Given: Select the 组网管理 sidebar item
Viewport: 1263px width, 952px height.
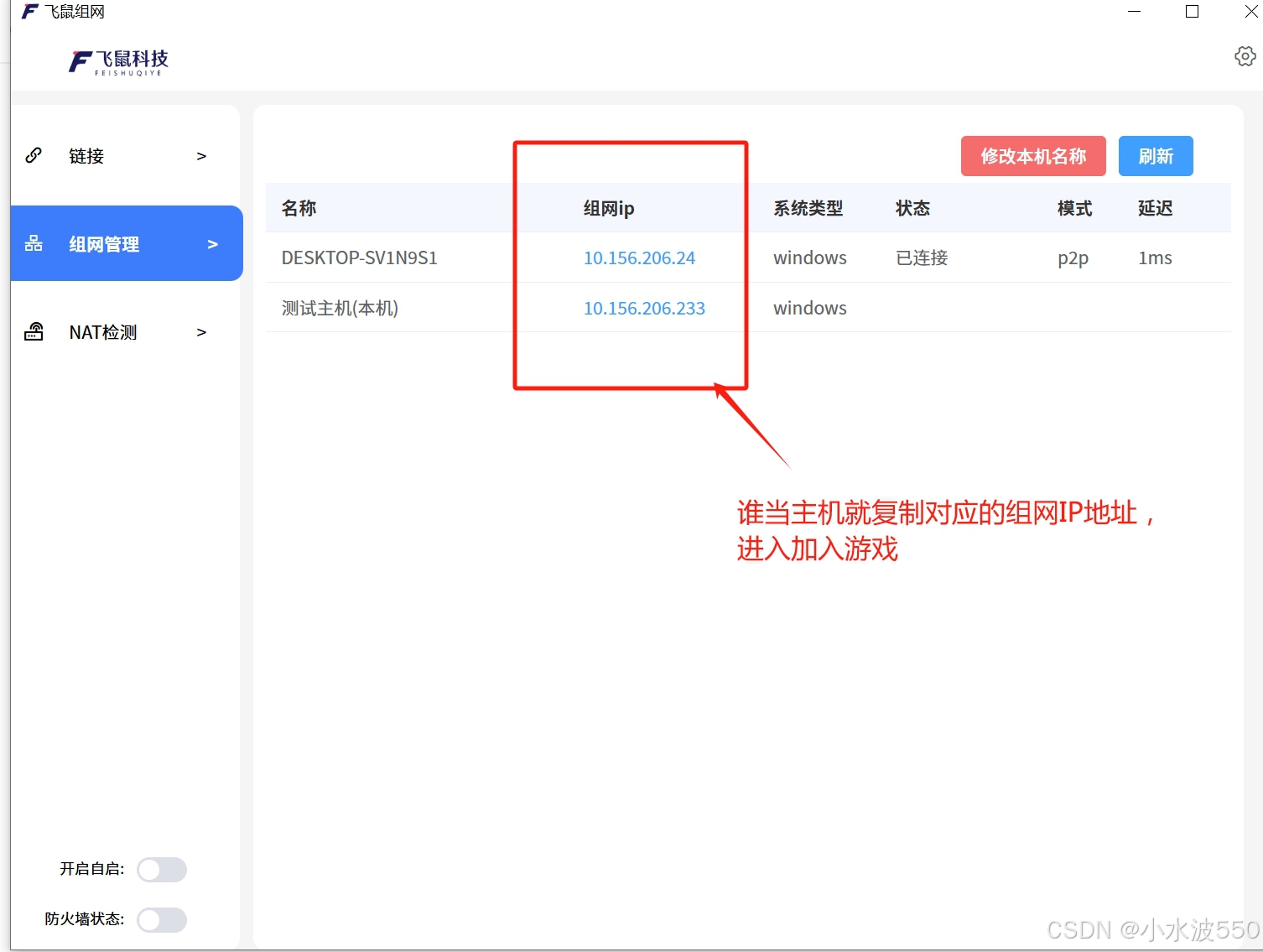Looking at the screenshot, I should (x=127, y=243).
